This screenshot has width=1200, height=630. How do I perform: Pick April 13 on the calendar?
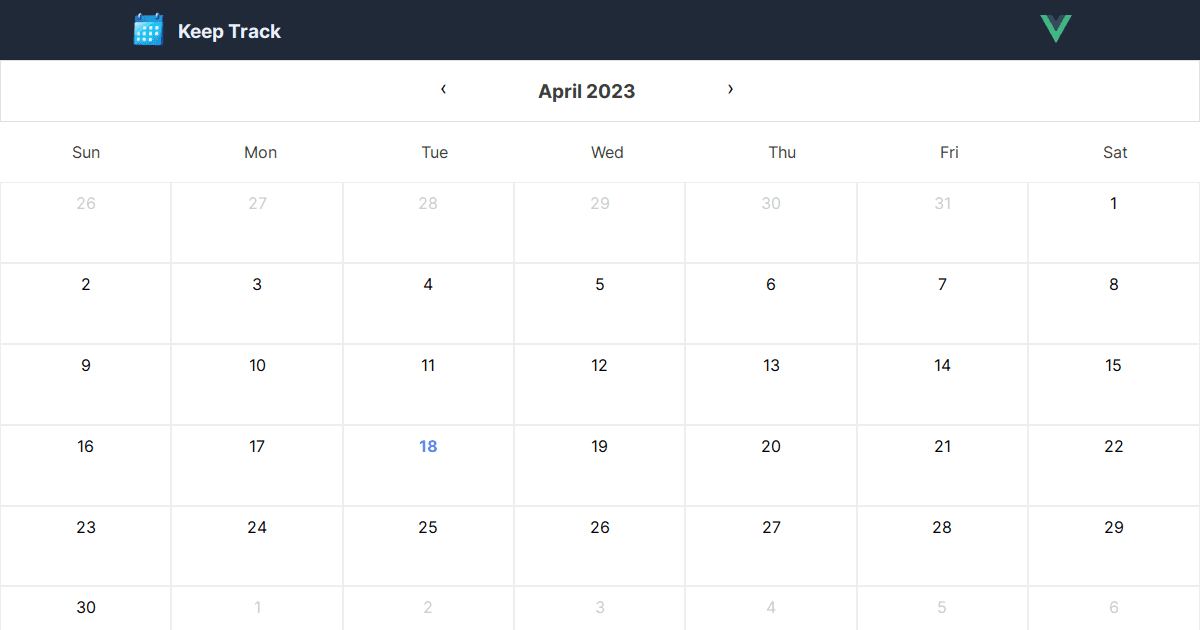[x=771, y=385]
